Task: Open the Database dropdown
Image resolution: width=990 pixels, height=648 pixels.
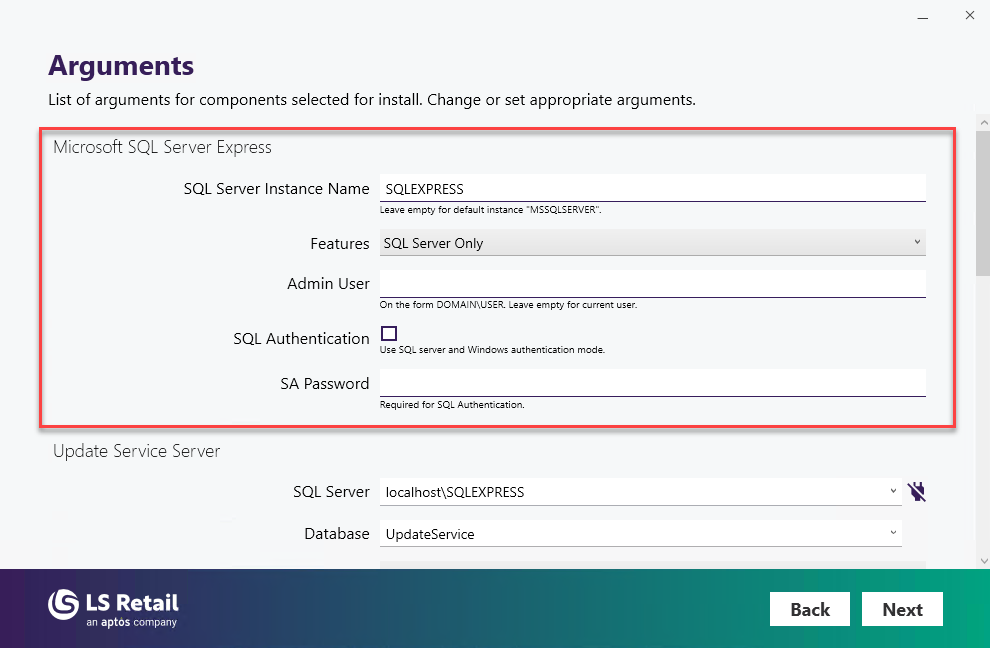Action: coord(892,533)
